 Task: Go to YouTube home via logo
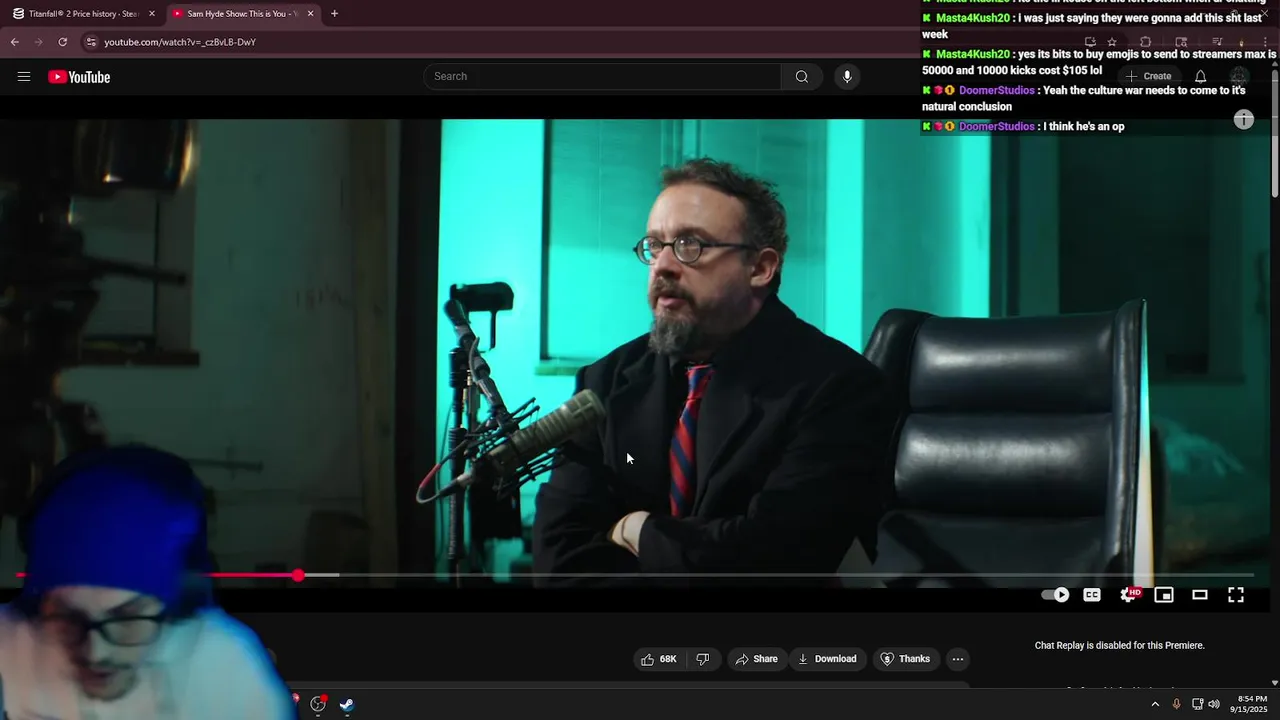[79, 77]
